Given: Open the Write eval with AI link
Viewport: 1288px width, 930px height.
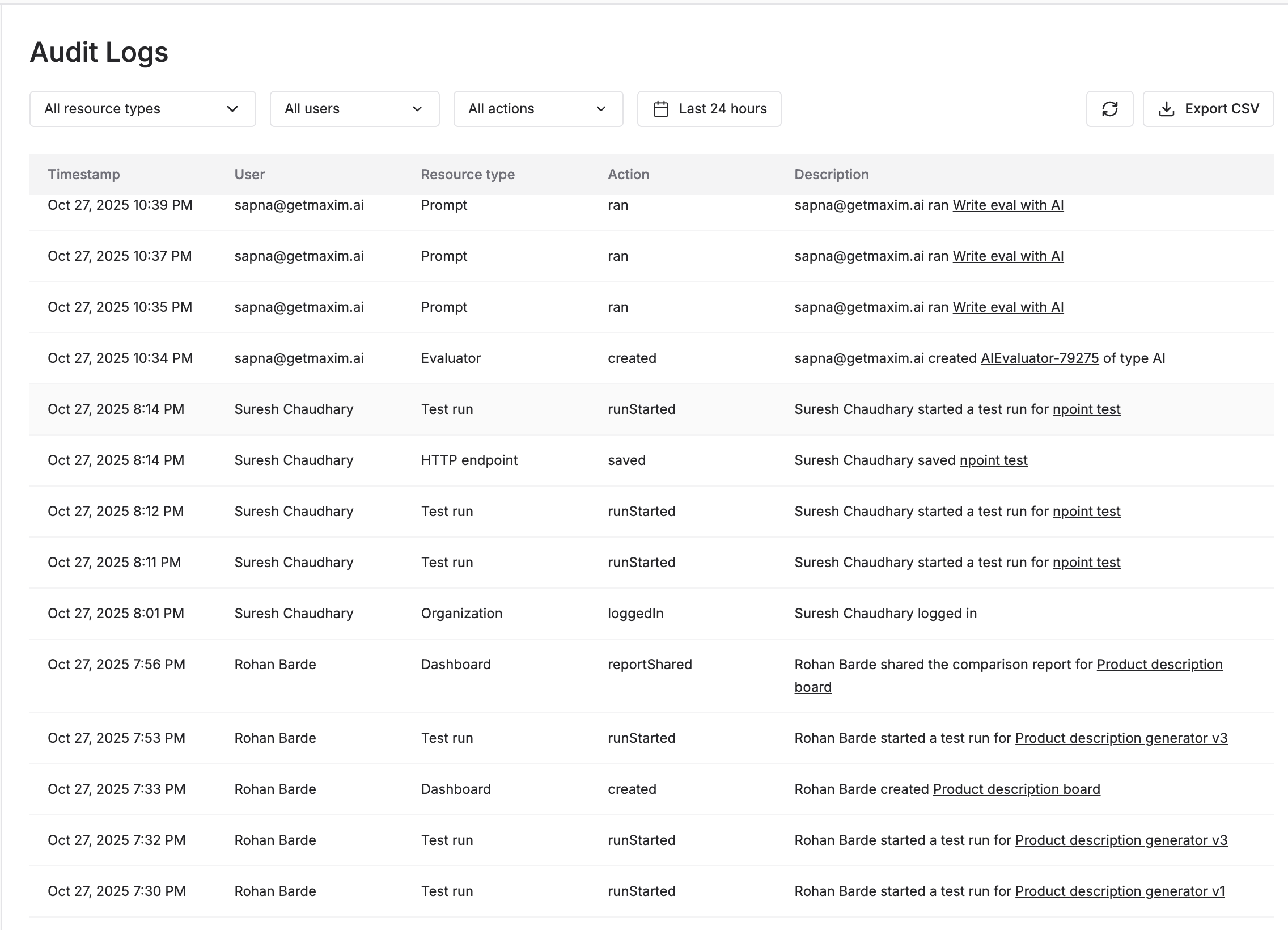Looking at the screenshot, I should tap(1007, 205).
